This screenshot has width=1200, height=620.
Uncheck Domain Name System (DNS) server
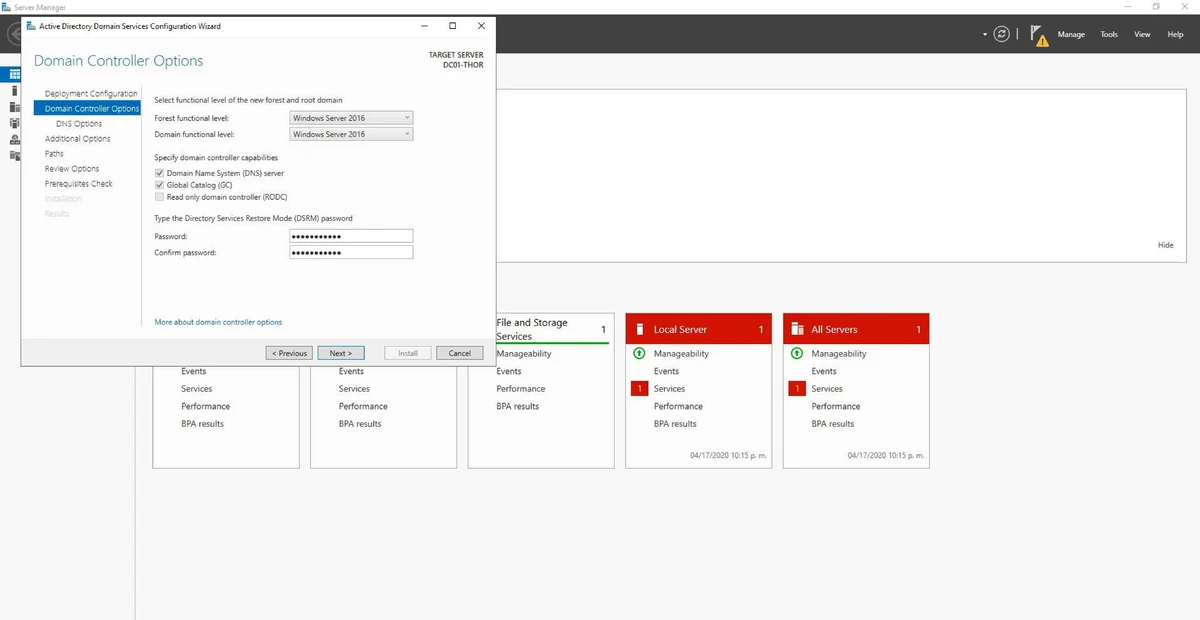(159, 173)
